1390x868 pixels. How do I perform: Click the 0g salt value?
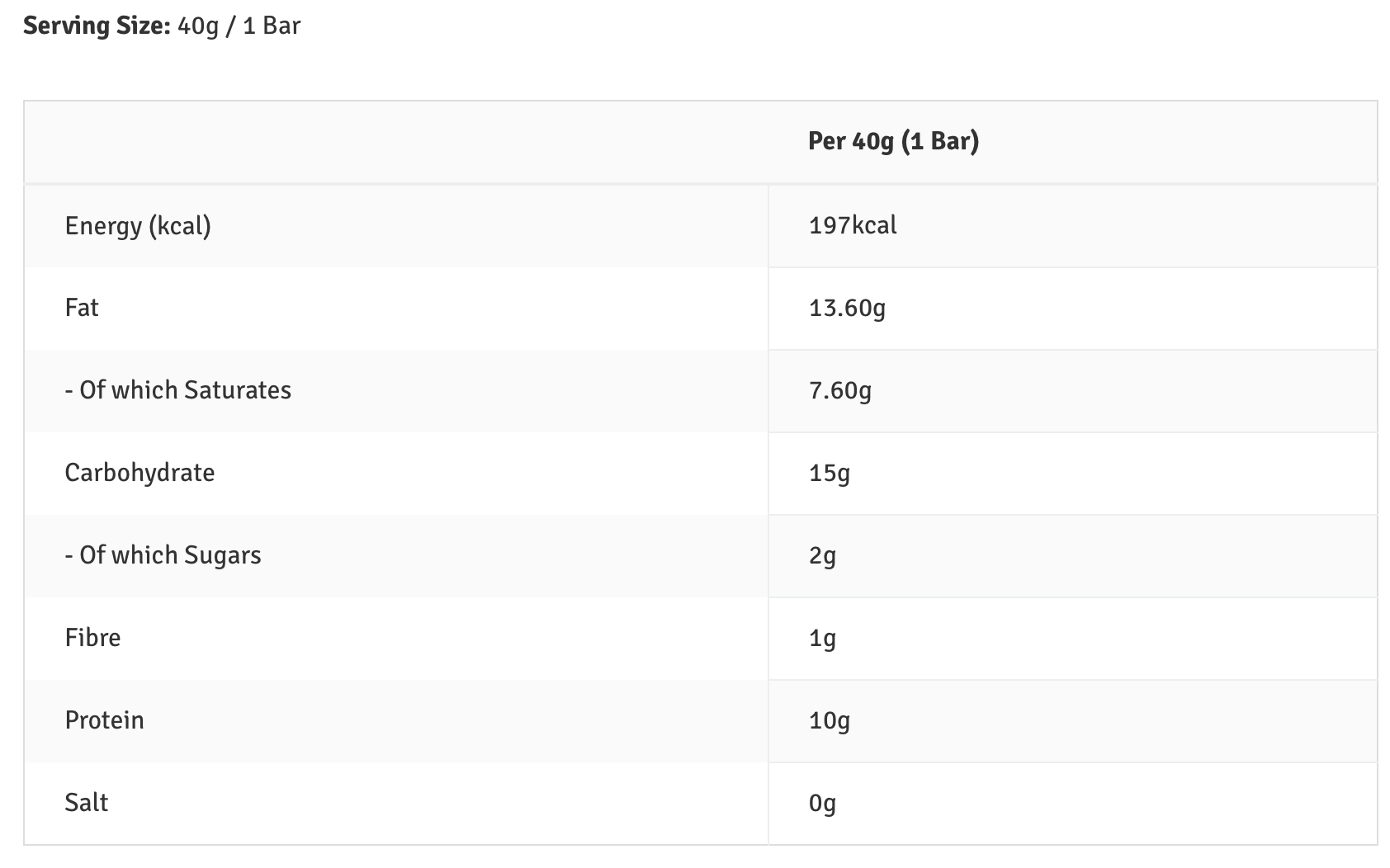pyautogui.click(x=822, y=803)
